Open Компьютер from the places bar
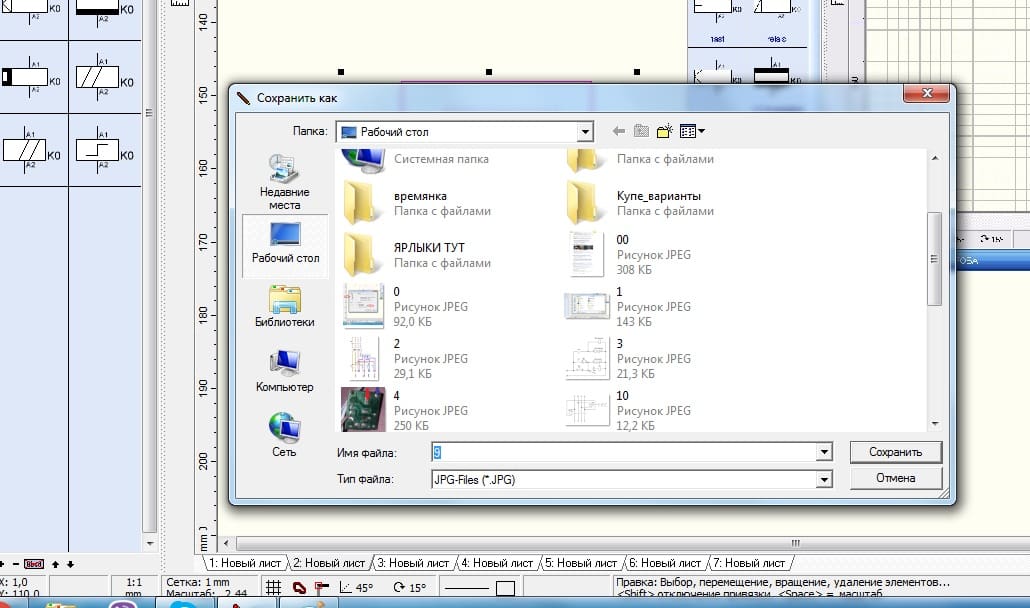Image resolution: width=1030 pixels, height=608 pixels. point(285,370)
